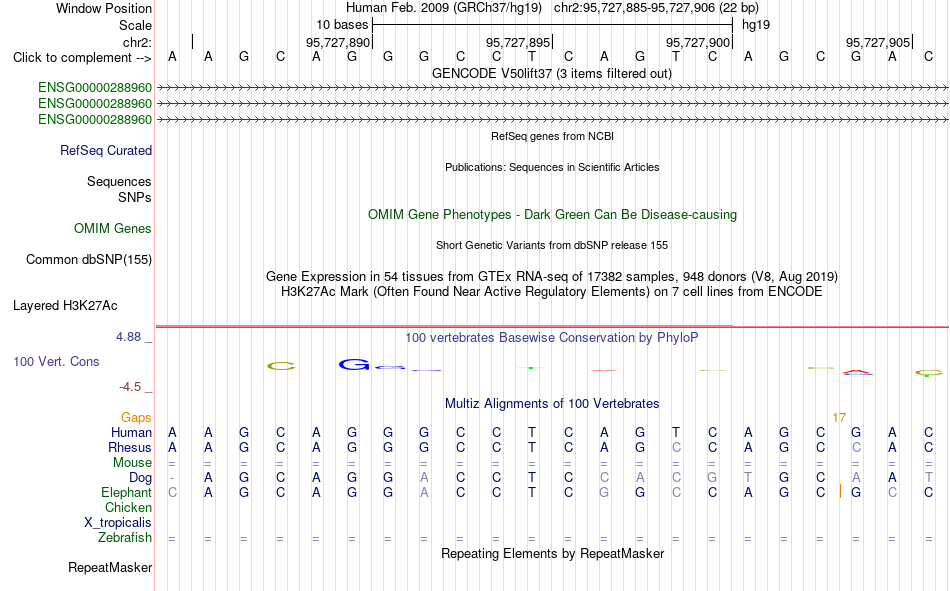Select the Dog alignment row label
Screen dimensions: 950x591
click(140, 478)
